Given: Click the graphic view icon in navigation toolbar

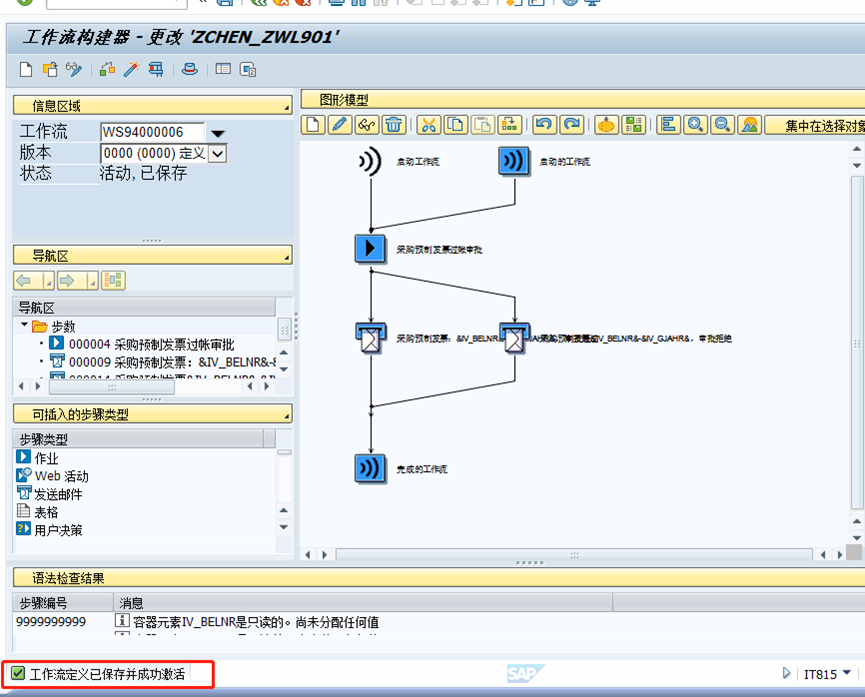Looking at the screenshot, I should [113, 280].
